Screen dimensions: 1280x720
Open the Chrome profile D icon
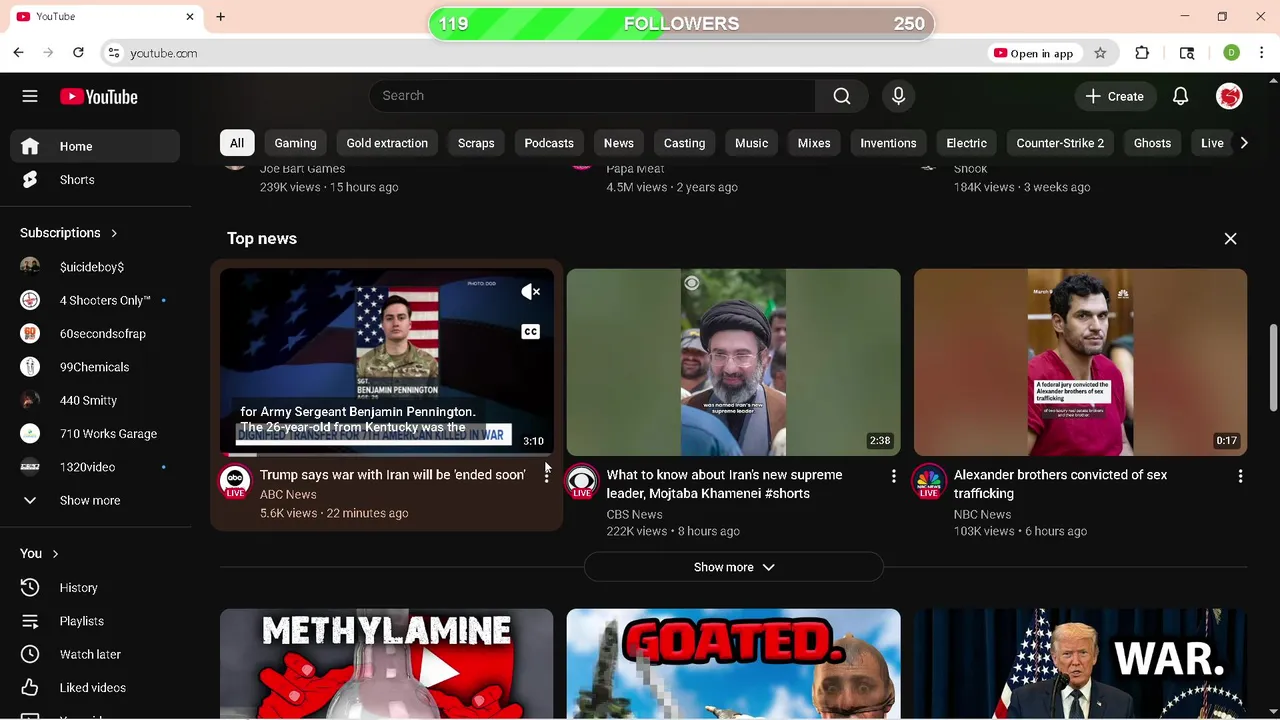pyautogui.click(x=1231, y=53)
